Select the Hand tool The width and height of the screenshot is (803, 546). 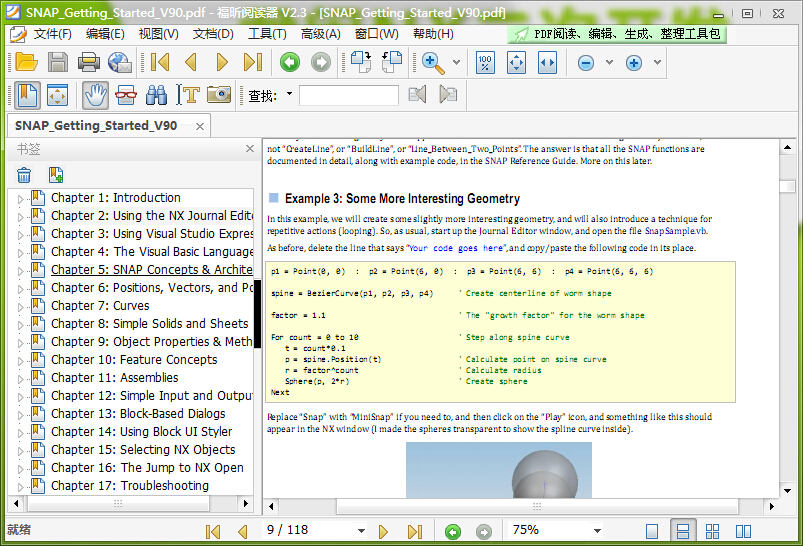pos(94,95)
